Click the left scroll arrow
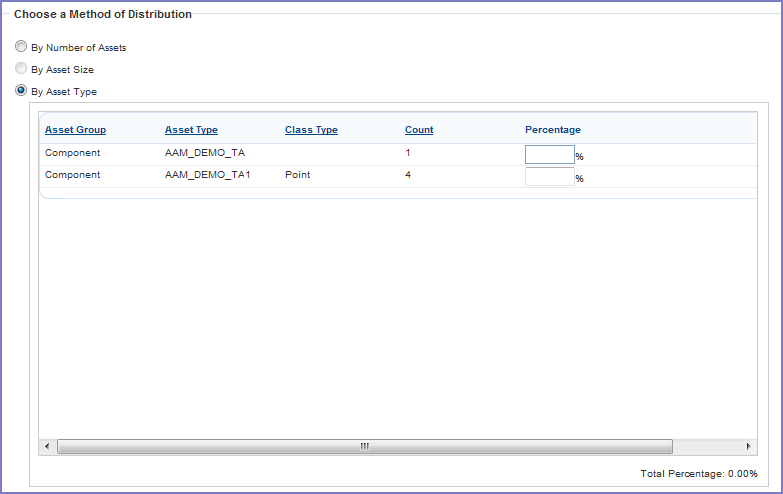This screenshot has width=783, height=494. click(47, 446)
